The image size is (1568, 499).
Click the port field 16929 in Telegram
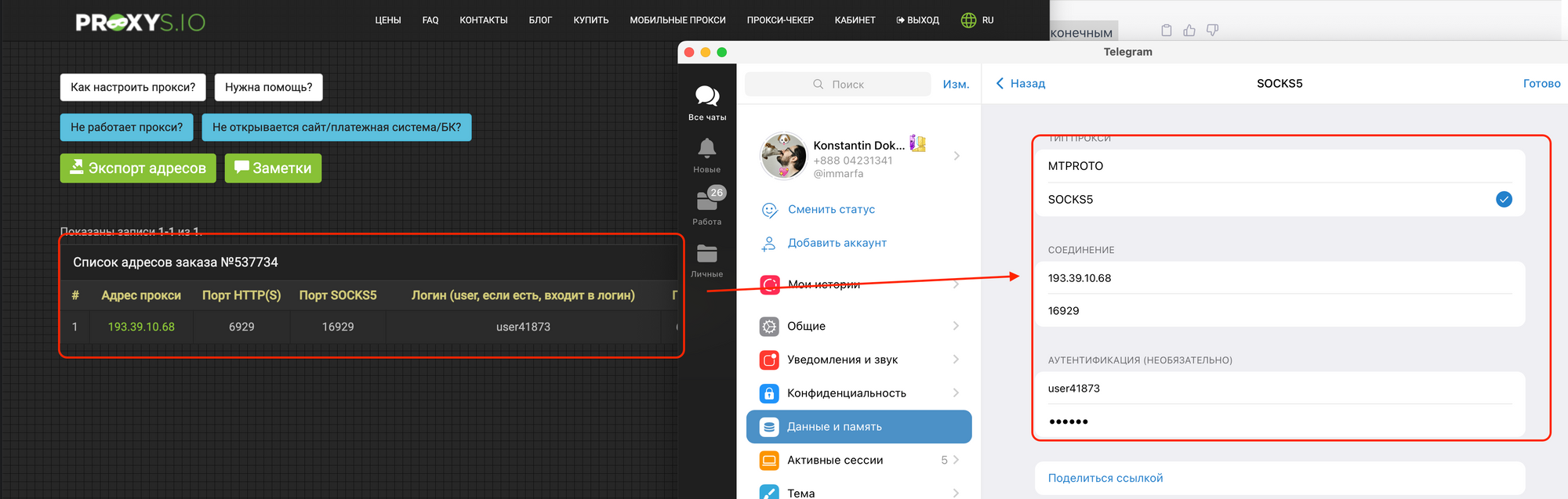click(1279, 311)
